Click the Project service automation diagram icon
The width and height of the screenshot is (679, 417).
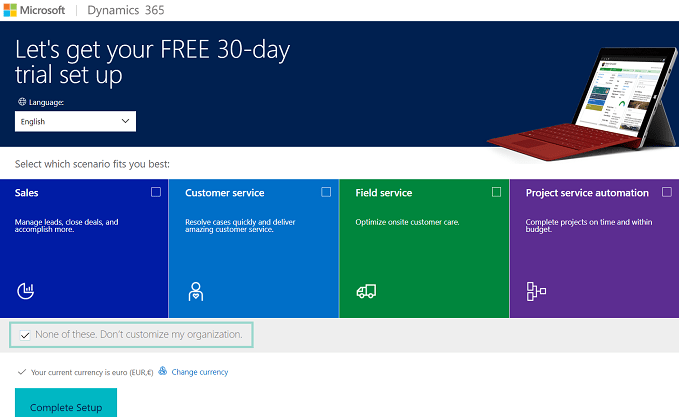tap(536, 291)
